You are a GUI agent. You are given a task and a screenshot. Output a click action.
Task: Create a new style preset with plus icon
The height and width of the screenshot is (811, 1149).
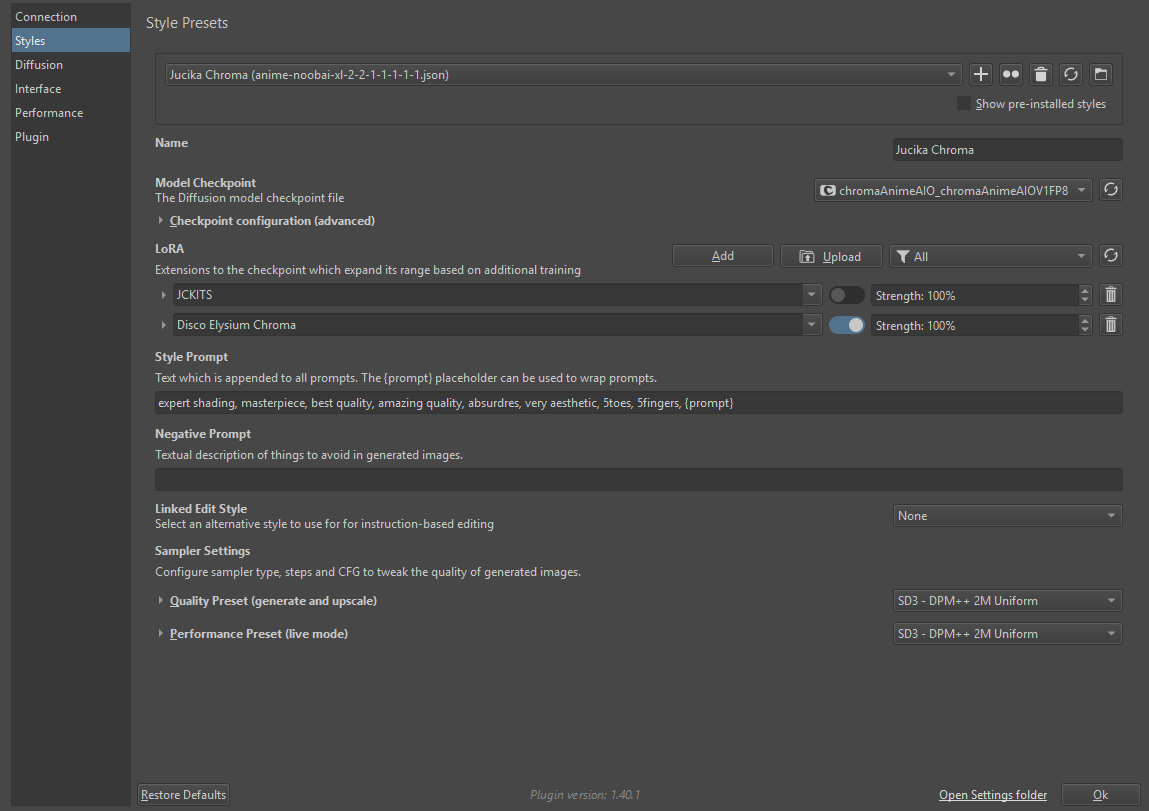(981, 74)
